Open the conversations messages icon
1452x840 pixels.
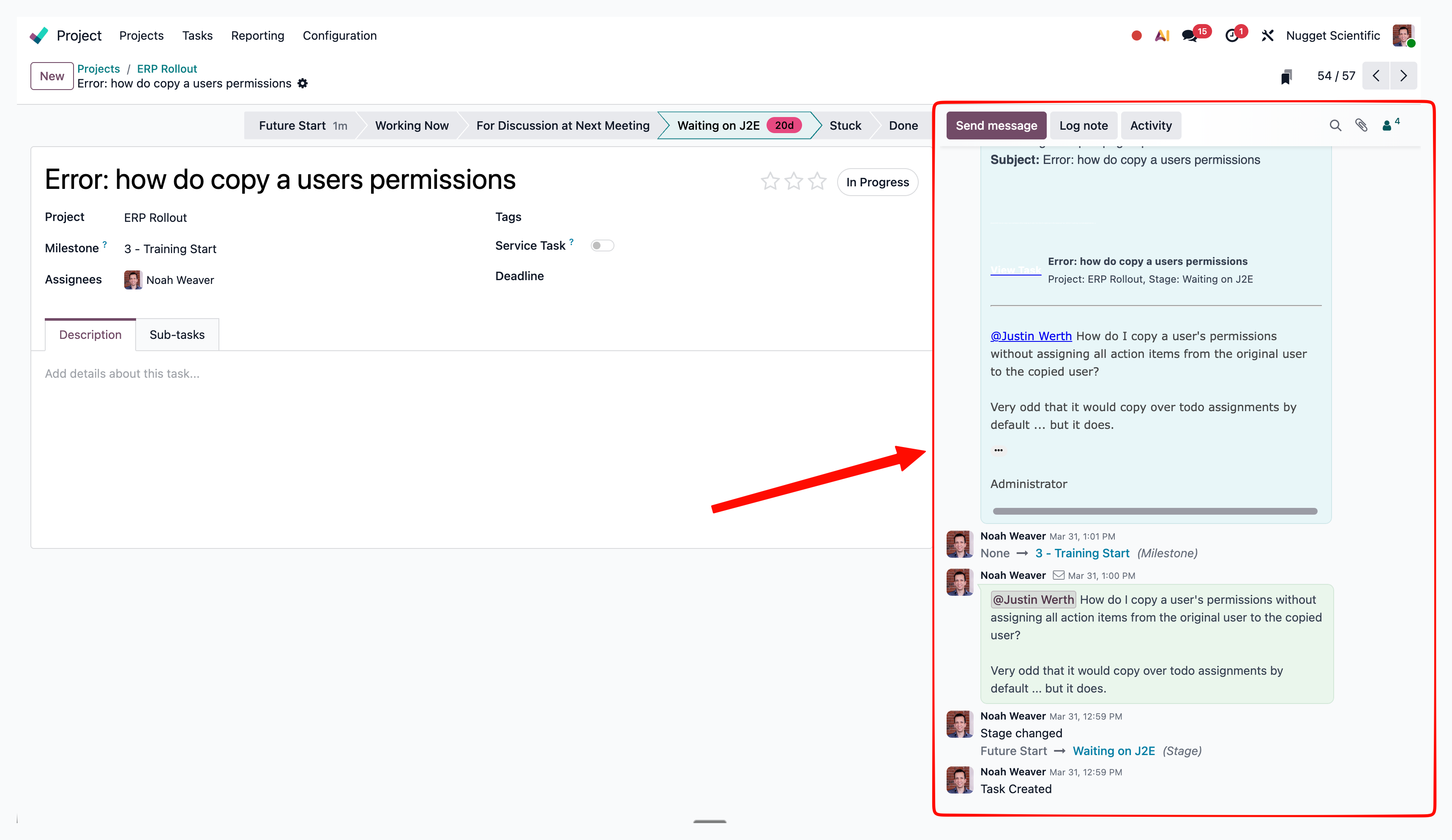coord(1189,36)
